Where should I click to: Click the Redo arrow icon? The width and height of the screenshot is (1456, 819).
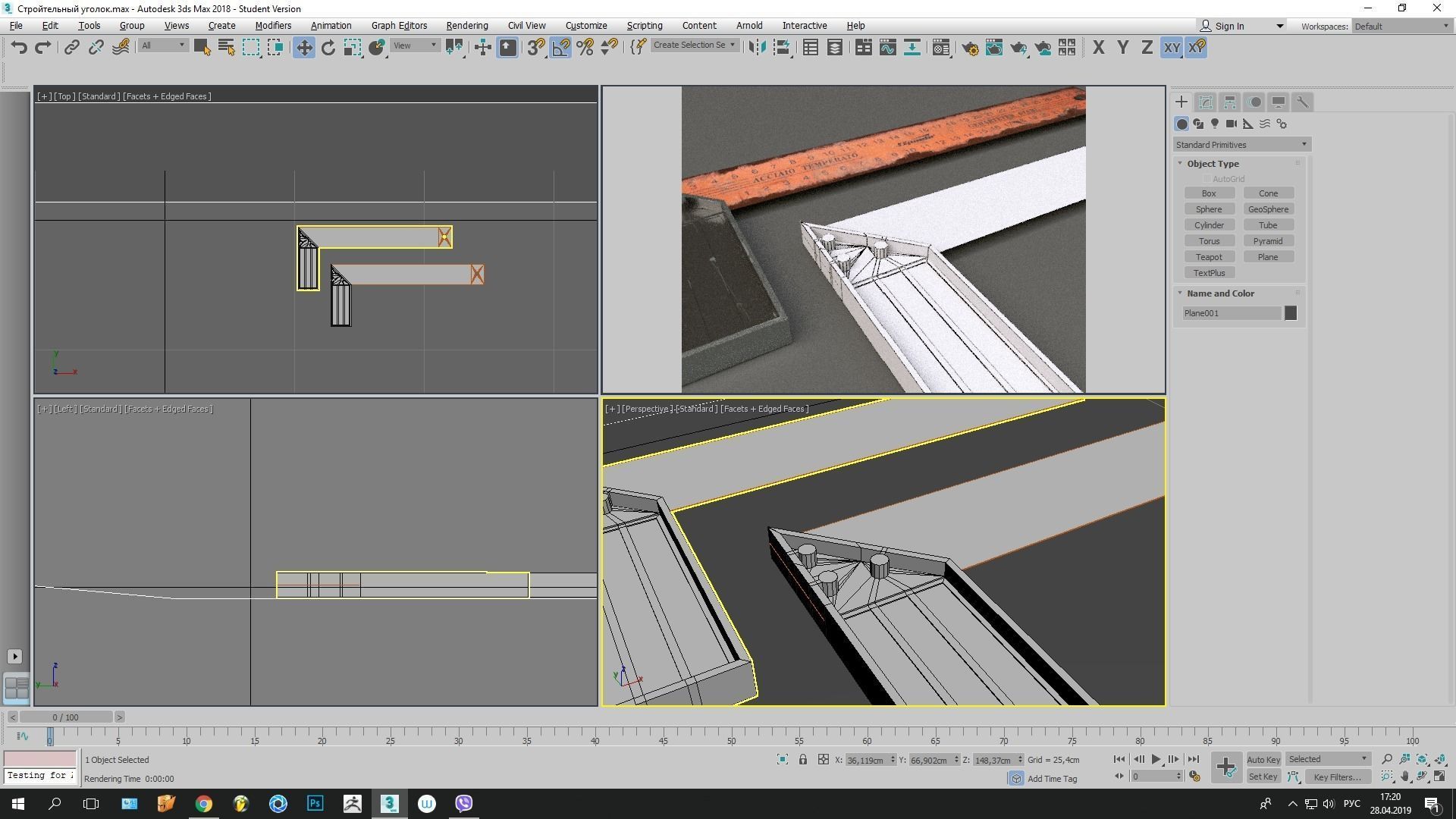[43, 48]
